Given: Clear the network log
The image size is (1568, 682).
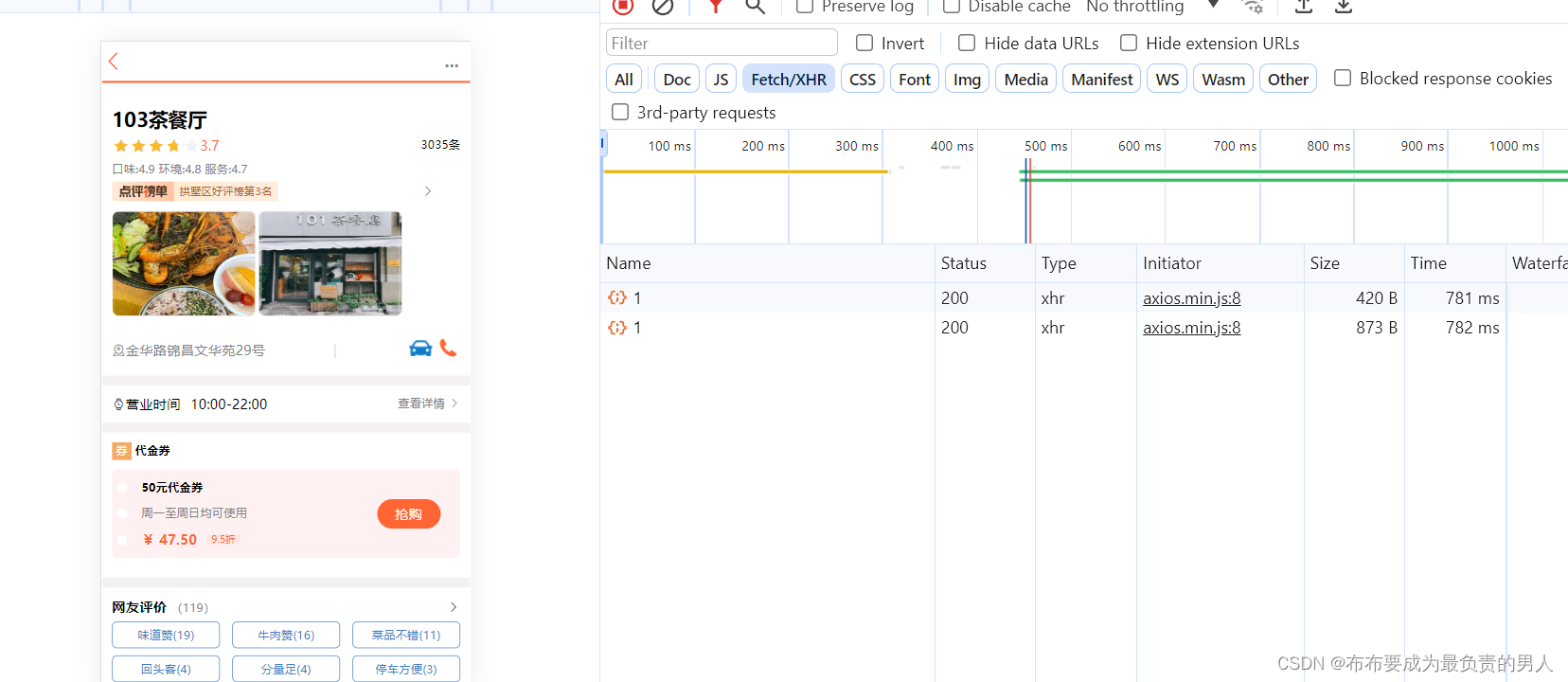Looking at the screenshot, I should (663, 7).
